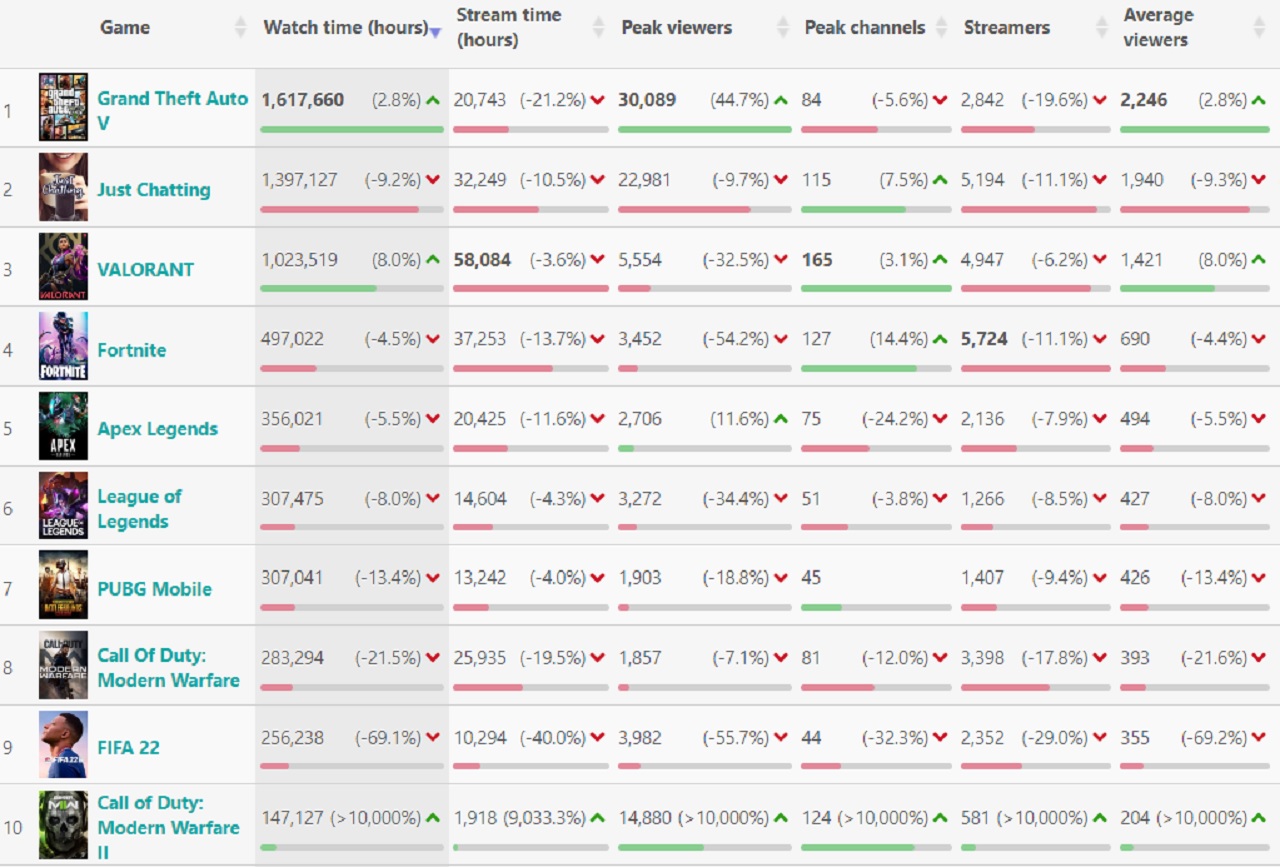
Task: Click Fortnite streamers down arrow
Action: [x=1100, y=339]
